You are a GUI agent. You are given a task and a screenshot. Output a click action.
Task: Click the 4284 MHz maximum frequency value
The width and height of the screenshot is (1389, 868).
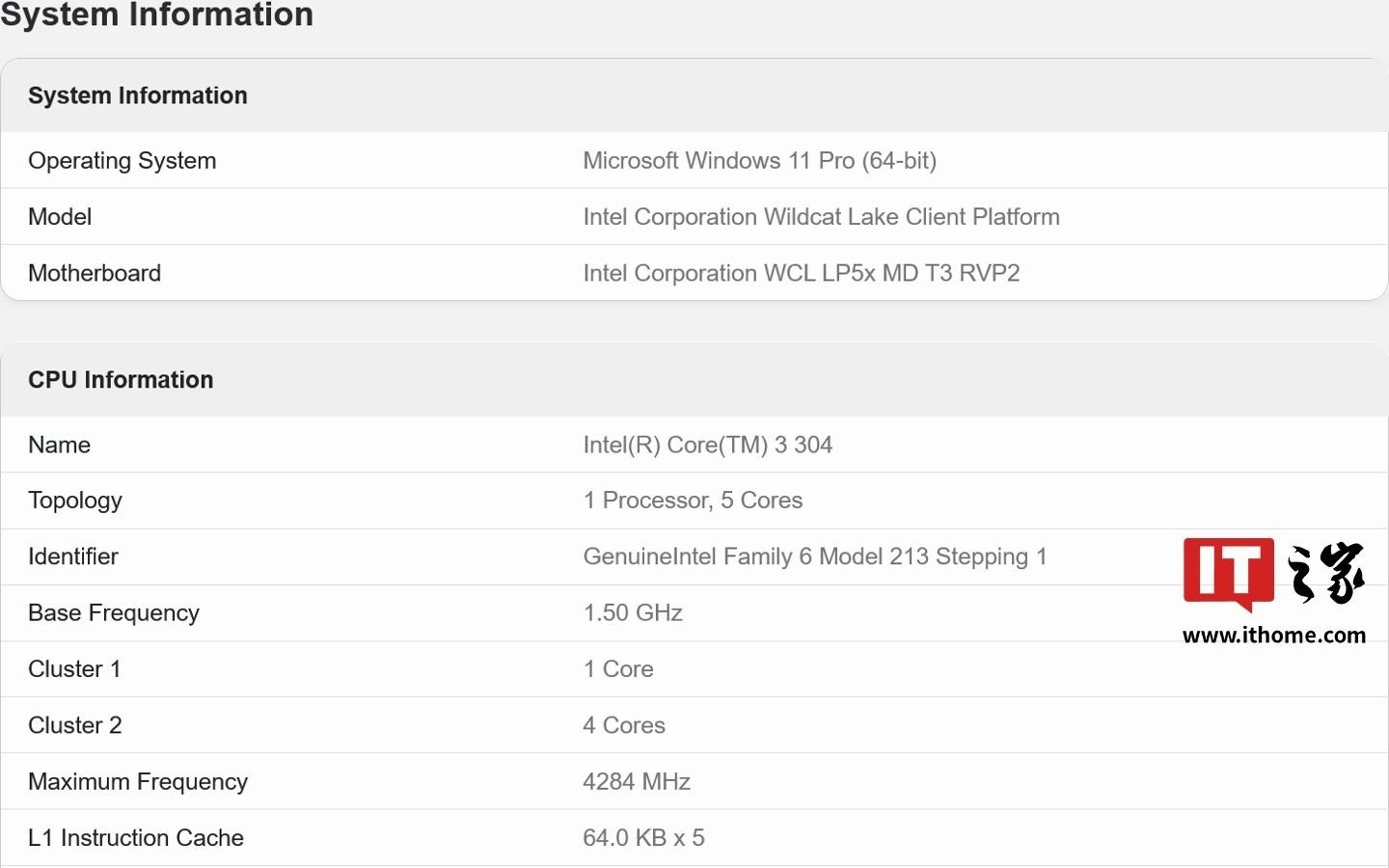pyautogui.click(x=637, y=781)
